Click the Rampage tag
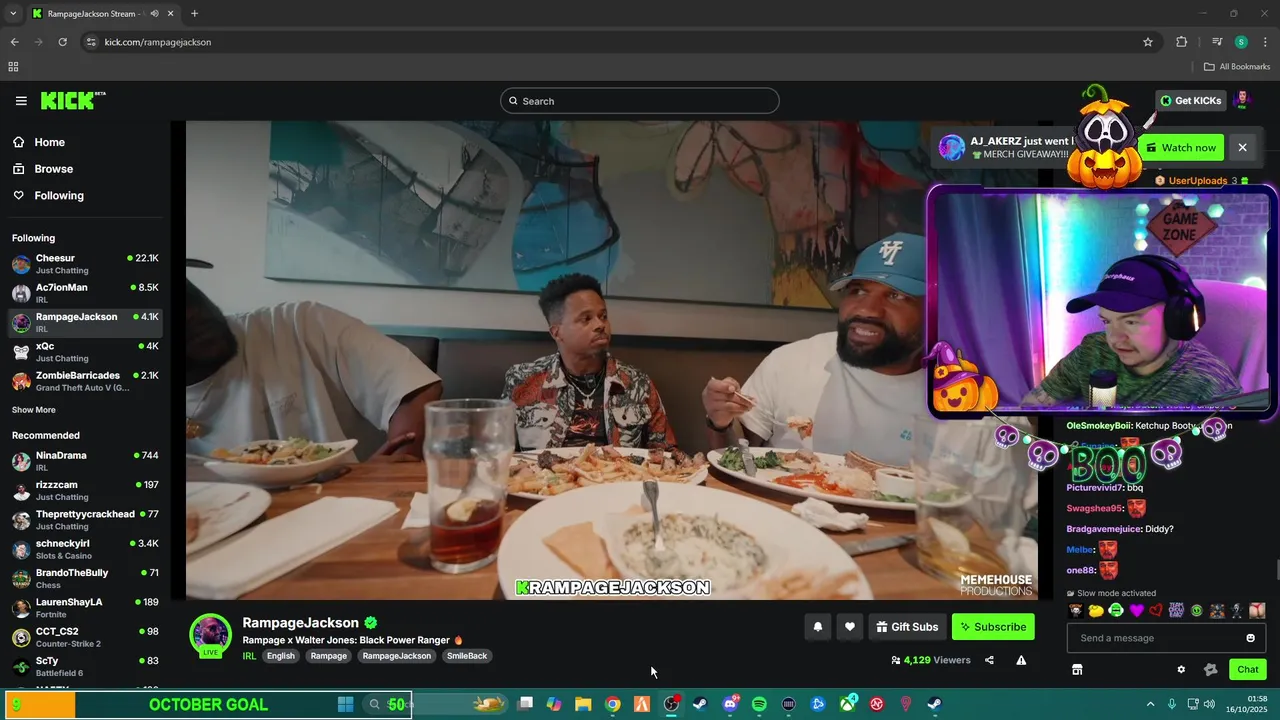The image size is (1280, 720). tap(329, 656)
